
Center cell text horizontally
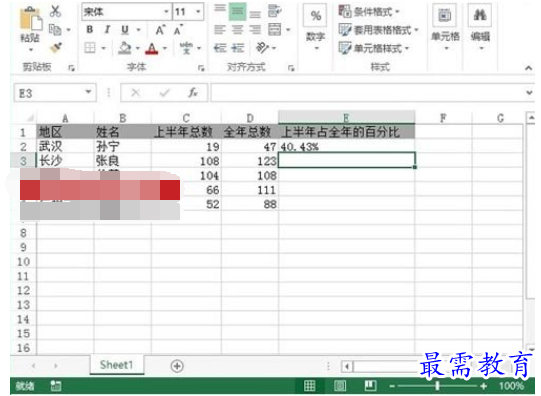(x=237, y=30)
